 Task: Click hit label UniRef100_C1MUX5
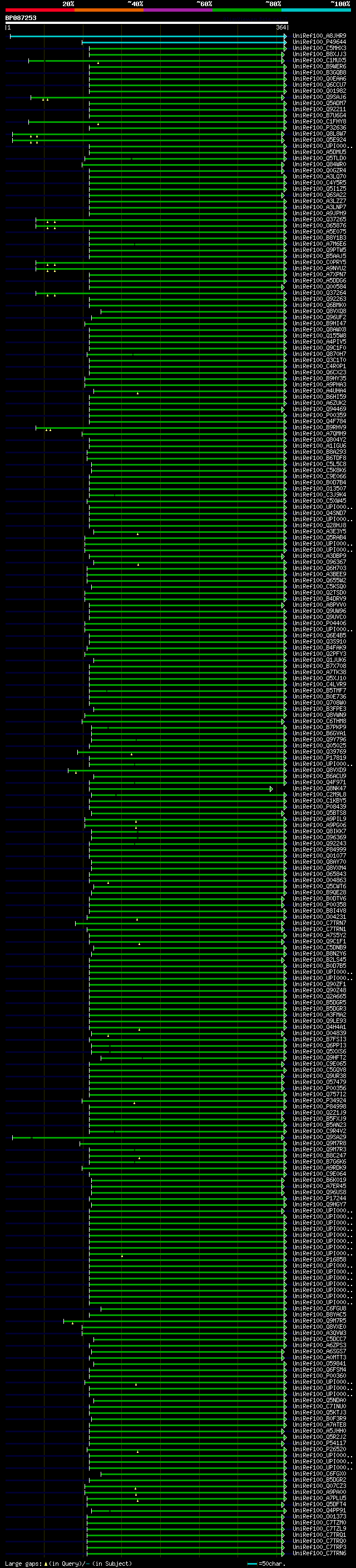pyautogui.click(x=319, y=60)
